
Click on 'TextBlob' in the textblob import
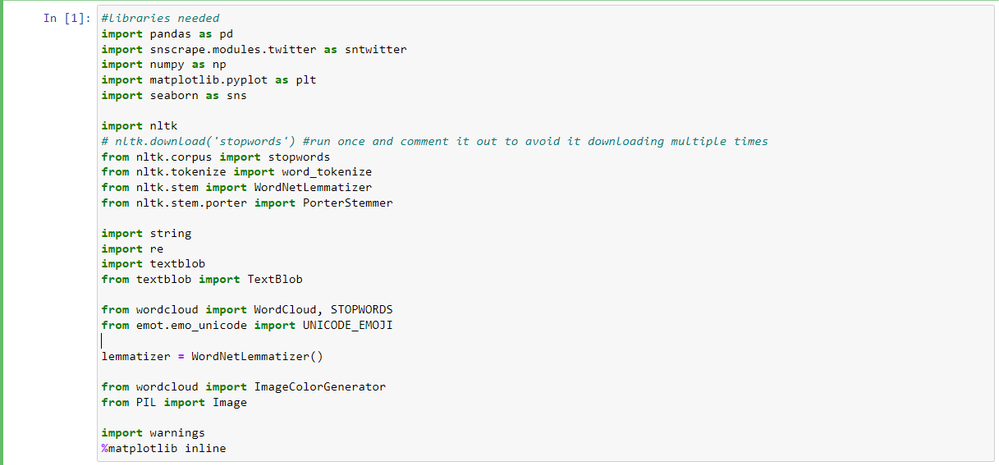(x=275, y=280)
